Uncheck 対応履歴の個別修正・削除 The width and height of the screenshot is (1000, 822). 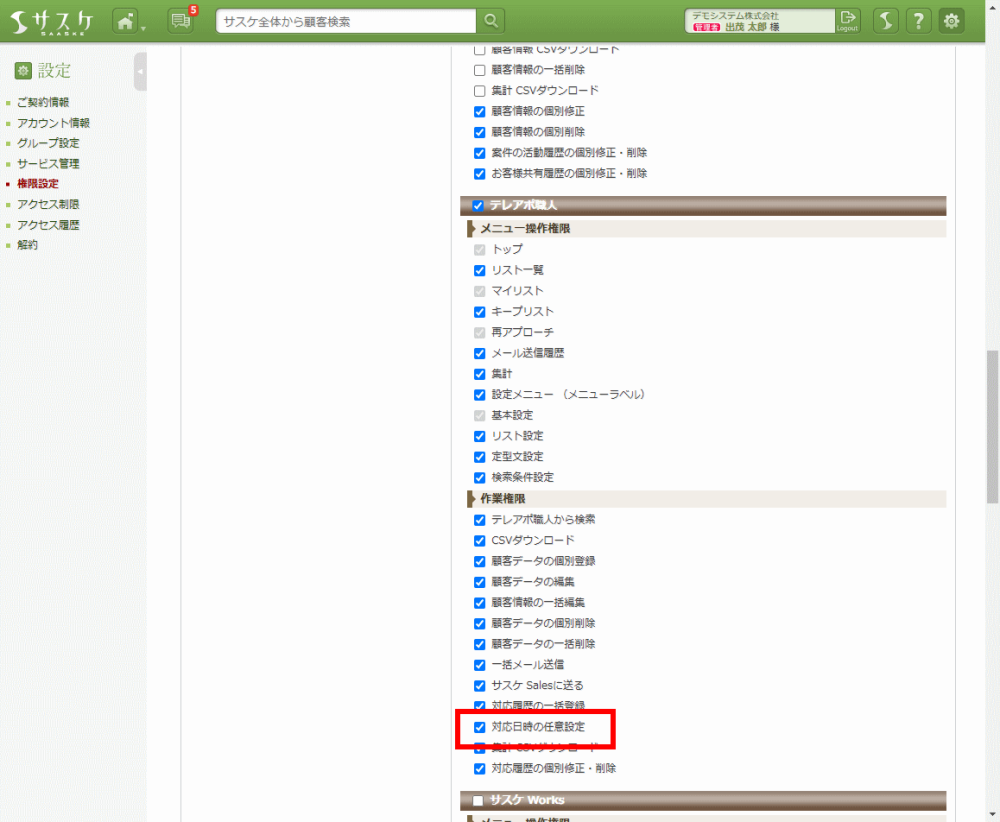(x=480, y=768)
